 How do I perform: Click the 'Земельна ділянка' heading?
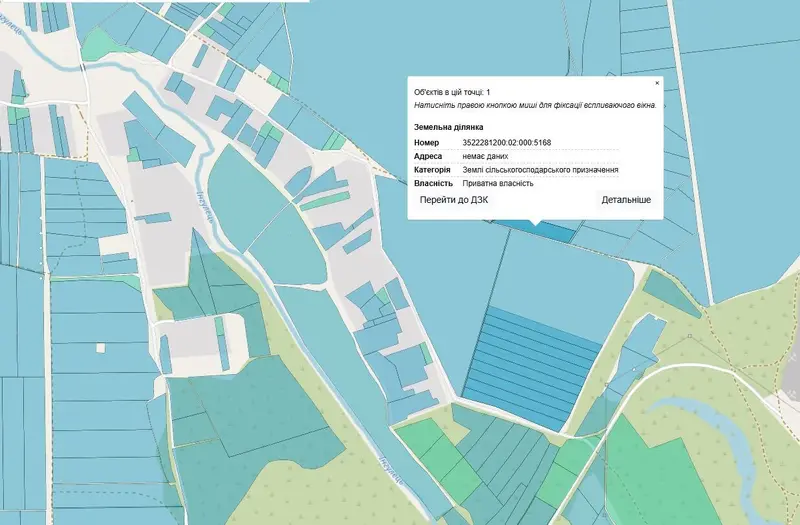coord(448,127)
